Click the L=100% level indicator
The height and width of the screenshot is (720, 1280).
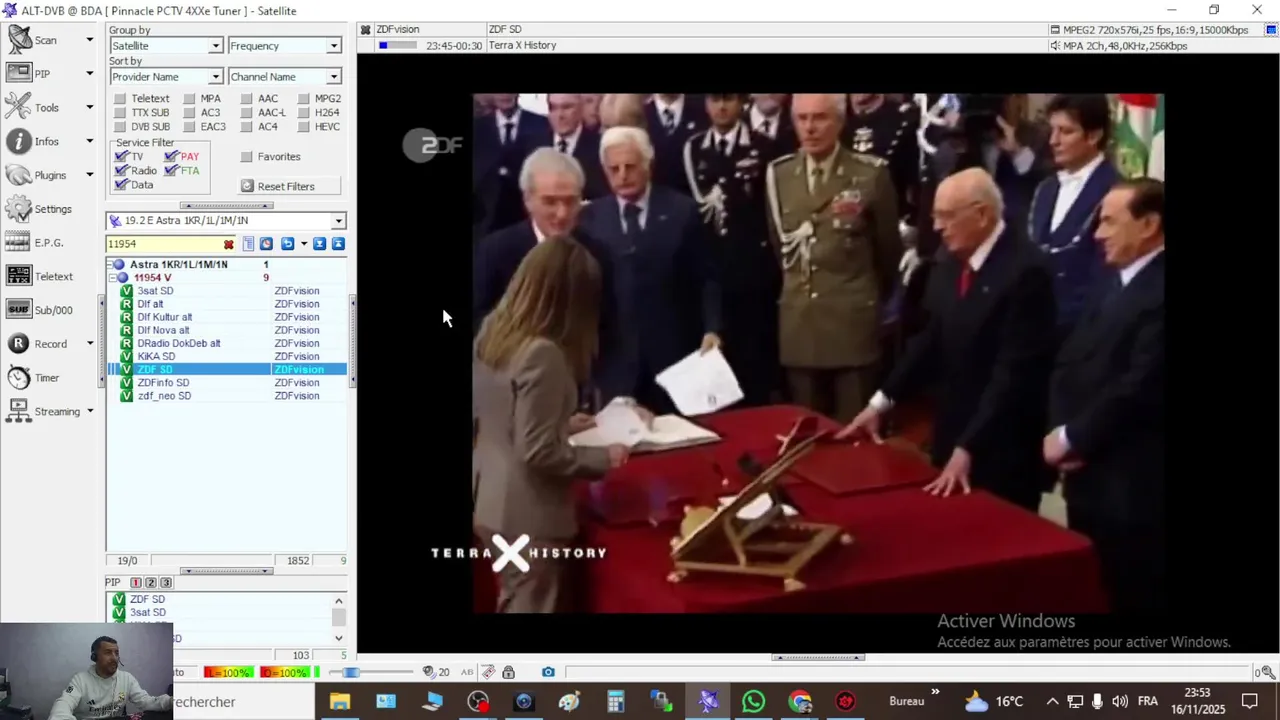click(228, 673)
